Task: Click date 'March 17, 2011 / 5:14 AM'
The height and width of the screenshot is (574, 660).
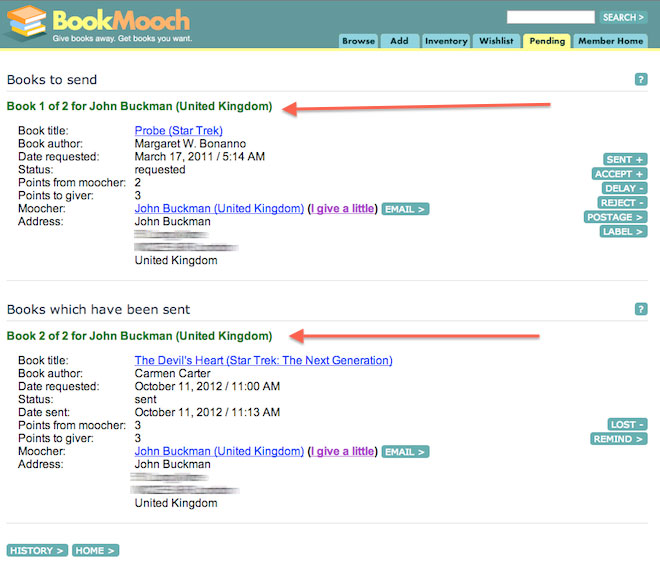Action: 200,157
